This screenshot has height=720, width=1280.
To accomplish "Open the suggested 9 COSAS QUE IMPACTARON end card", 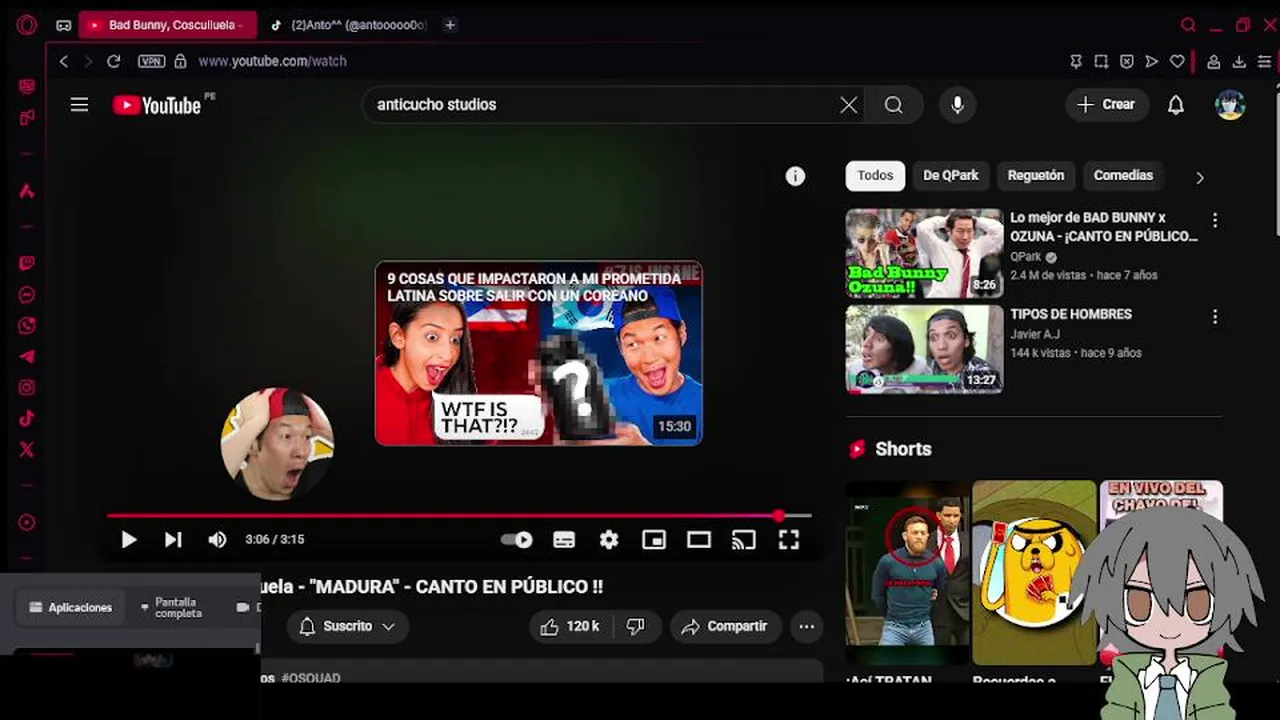I will point(538,353).
